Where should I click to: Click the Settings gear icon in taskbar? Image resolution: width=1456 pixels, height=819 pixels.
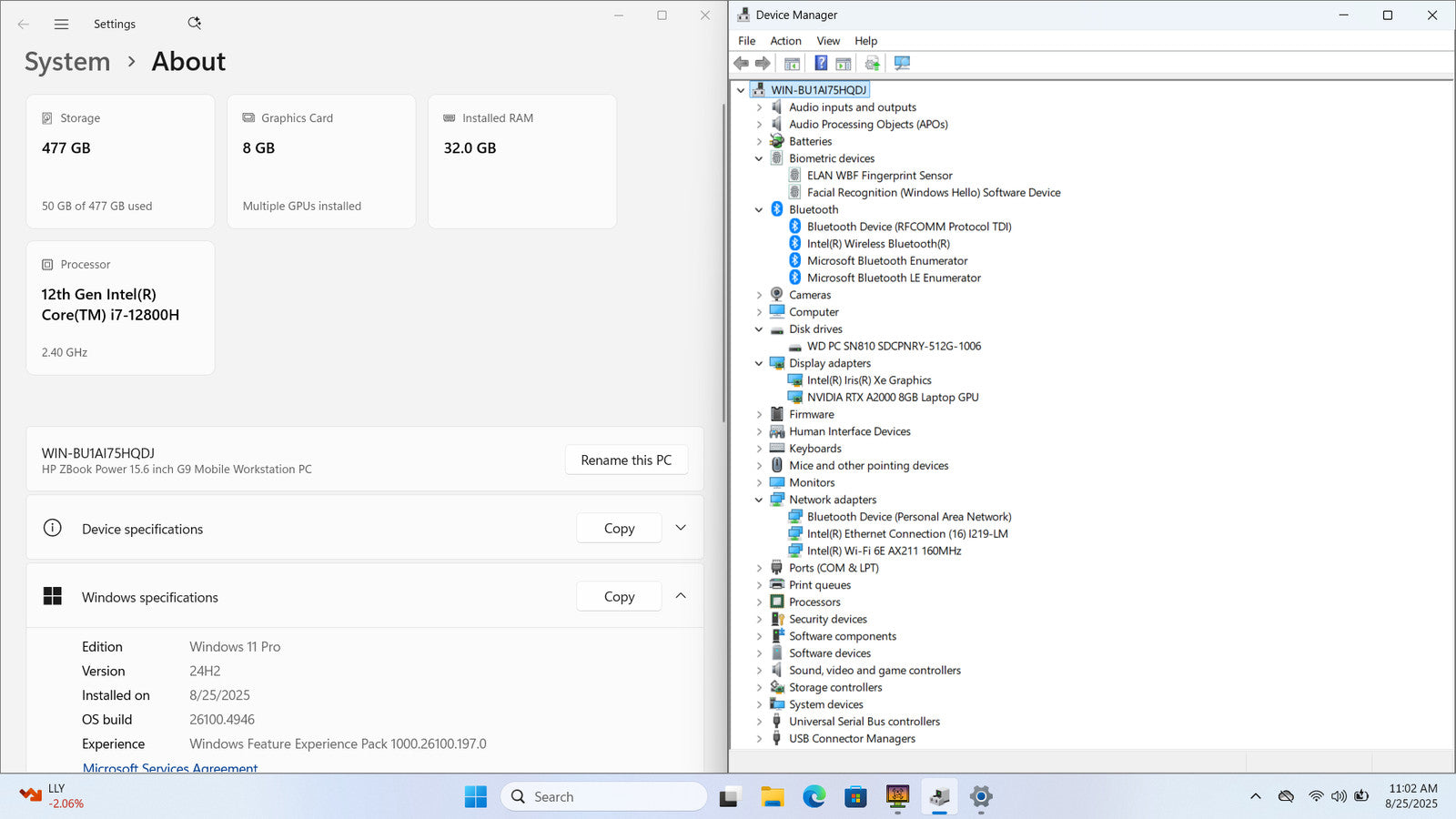981,796
